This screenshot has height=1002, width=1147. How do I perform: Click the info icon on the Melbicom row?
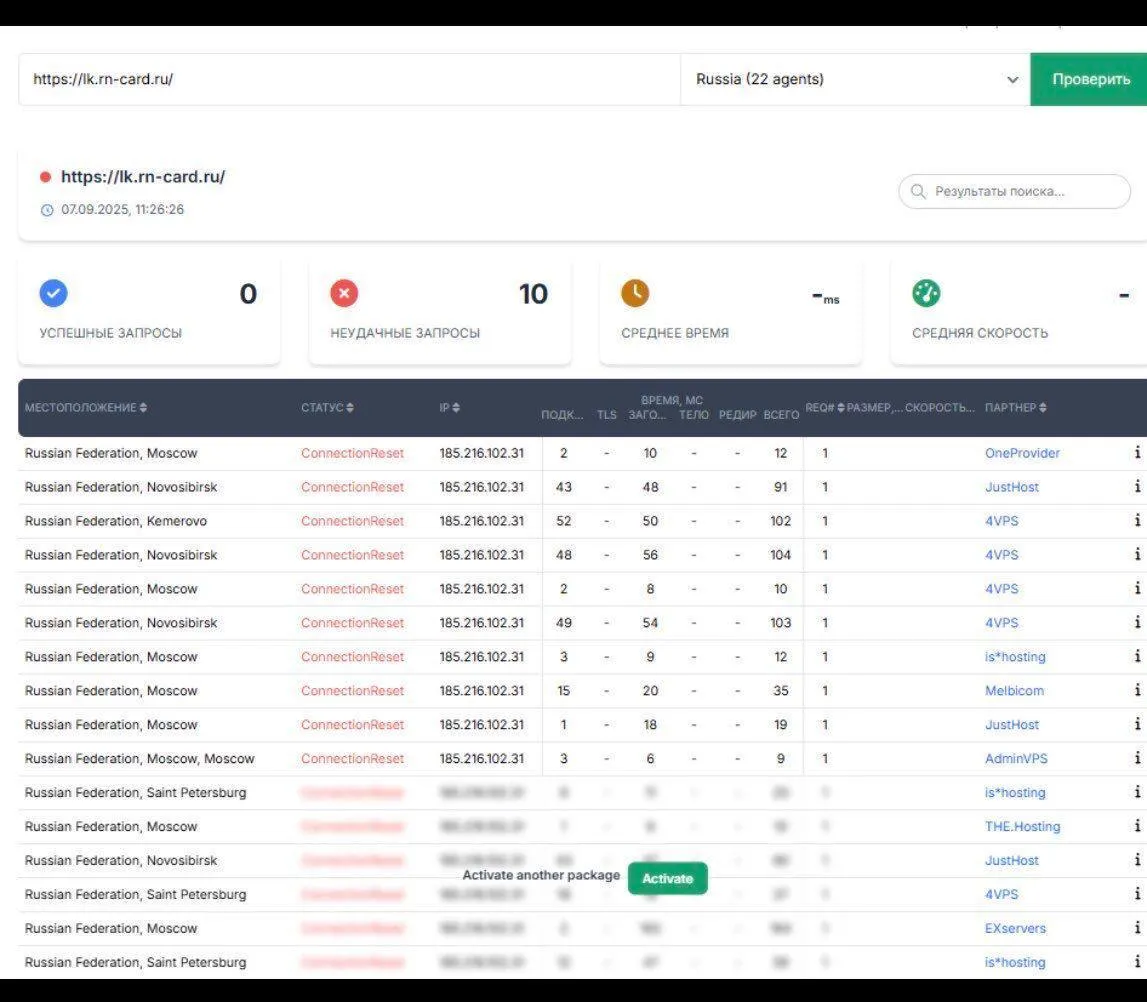(x=1137, y=691)
